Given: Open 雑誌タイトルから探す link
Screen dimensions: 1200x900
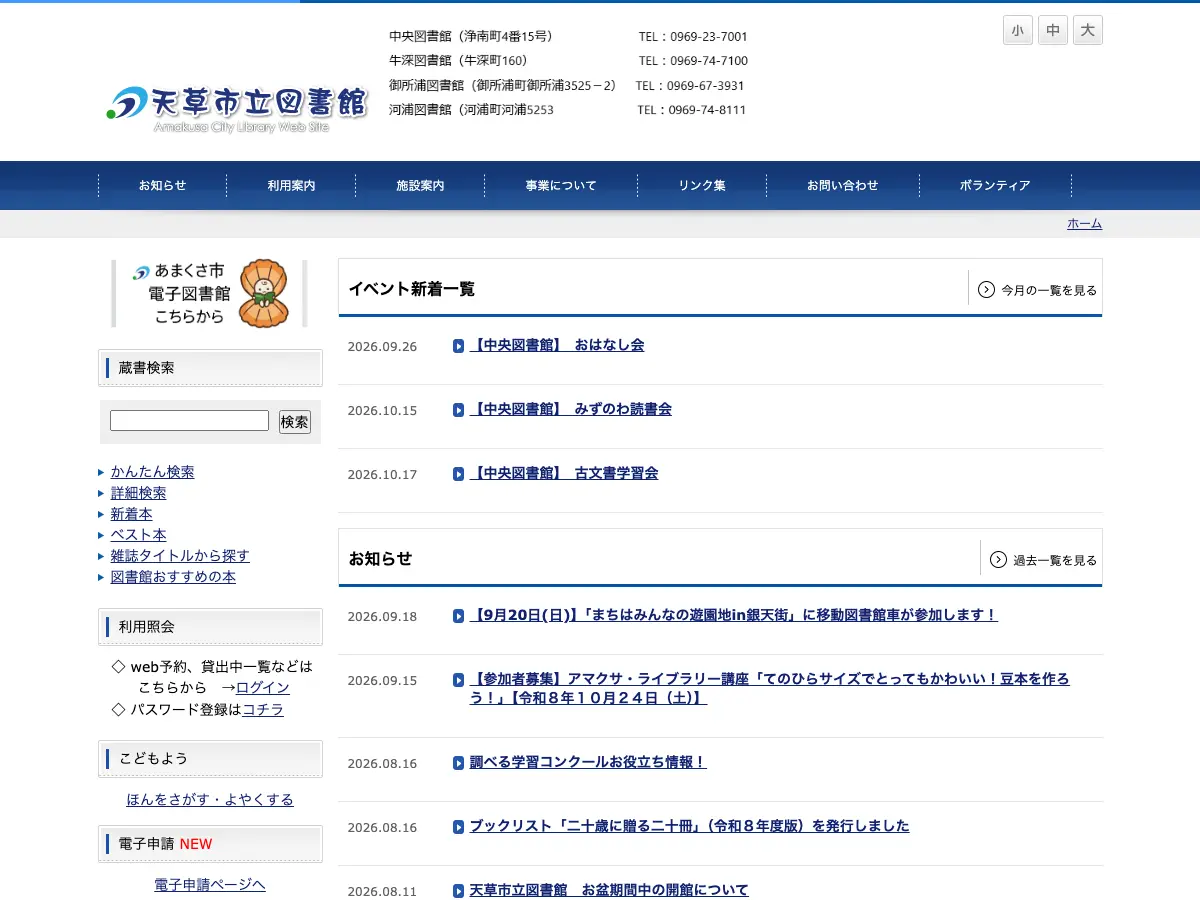Looking at the screenshot, I should 180,556.
